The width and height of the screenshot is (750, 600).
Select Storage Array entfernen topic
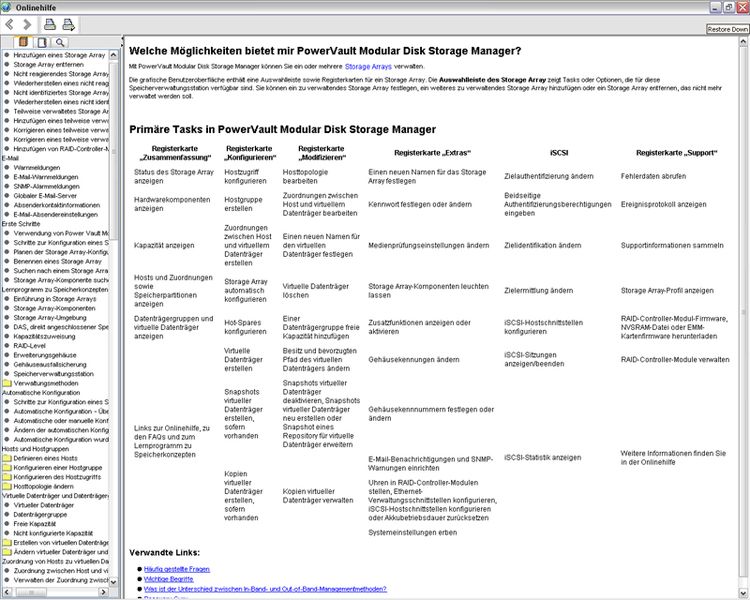pyautogui.click(x=48, y=65)
